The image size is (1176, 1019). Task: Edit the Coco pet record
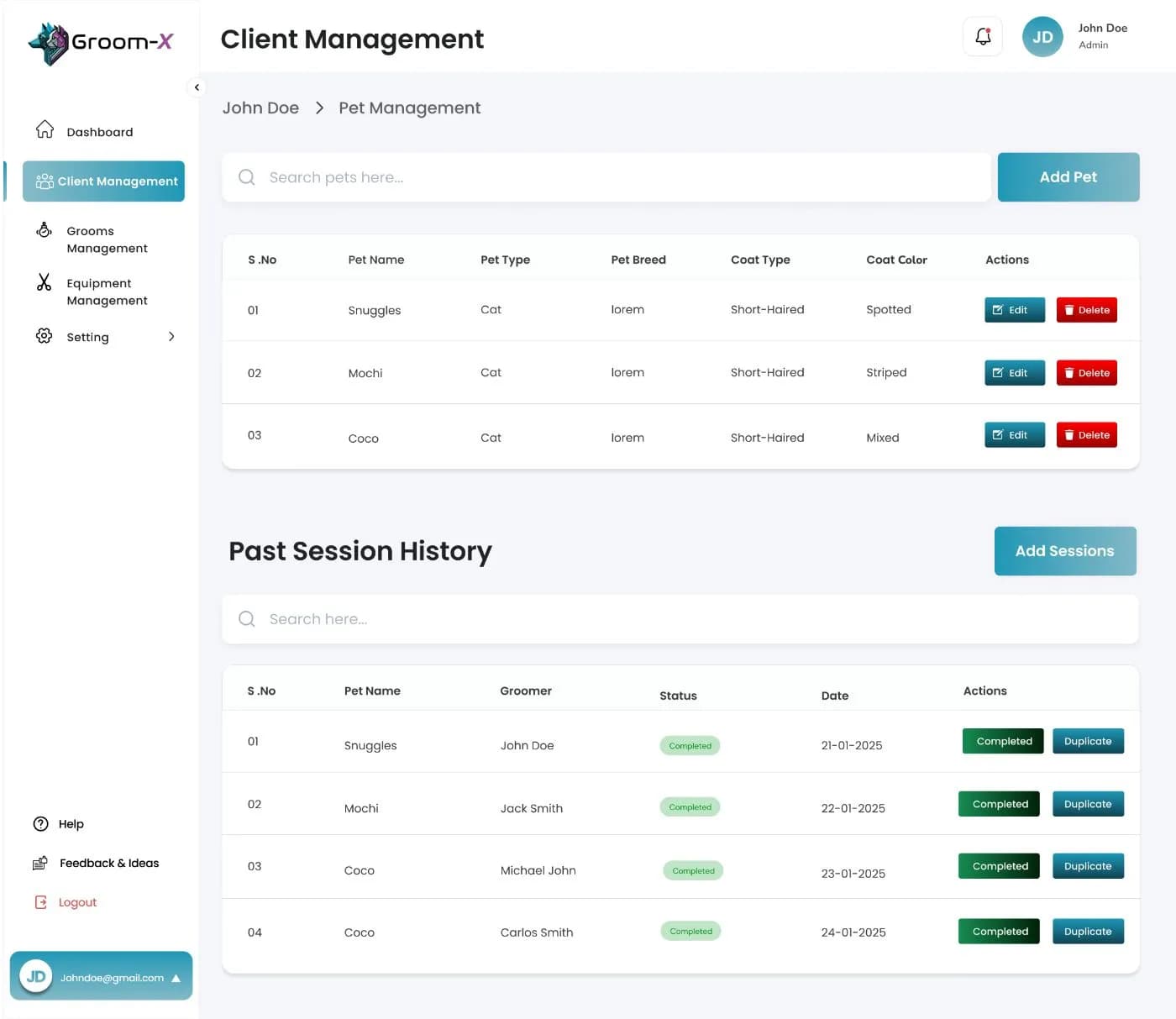click(1015, 435)
